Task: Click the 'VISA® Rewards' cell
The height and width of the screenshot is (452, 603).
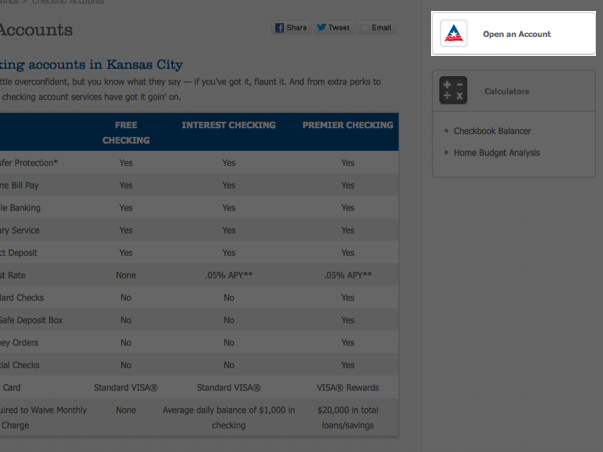Action: [x=348, y=387]
